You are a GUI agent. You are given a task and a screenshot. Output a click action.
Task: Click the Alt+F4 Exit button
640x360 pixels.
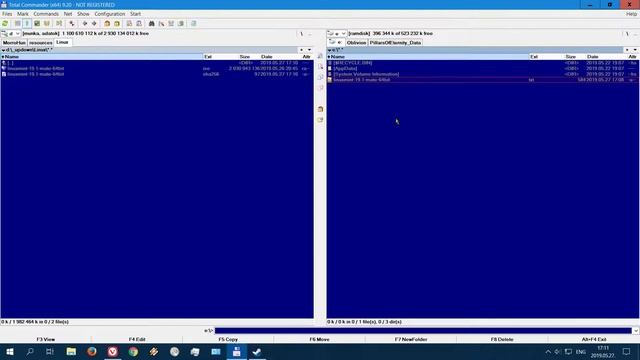[594, 339]
